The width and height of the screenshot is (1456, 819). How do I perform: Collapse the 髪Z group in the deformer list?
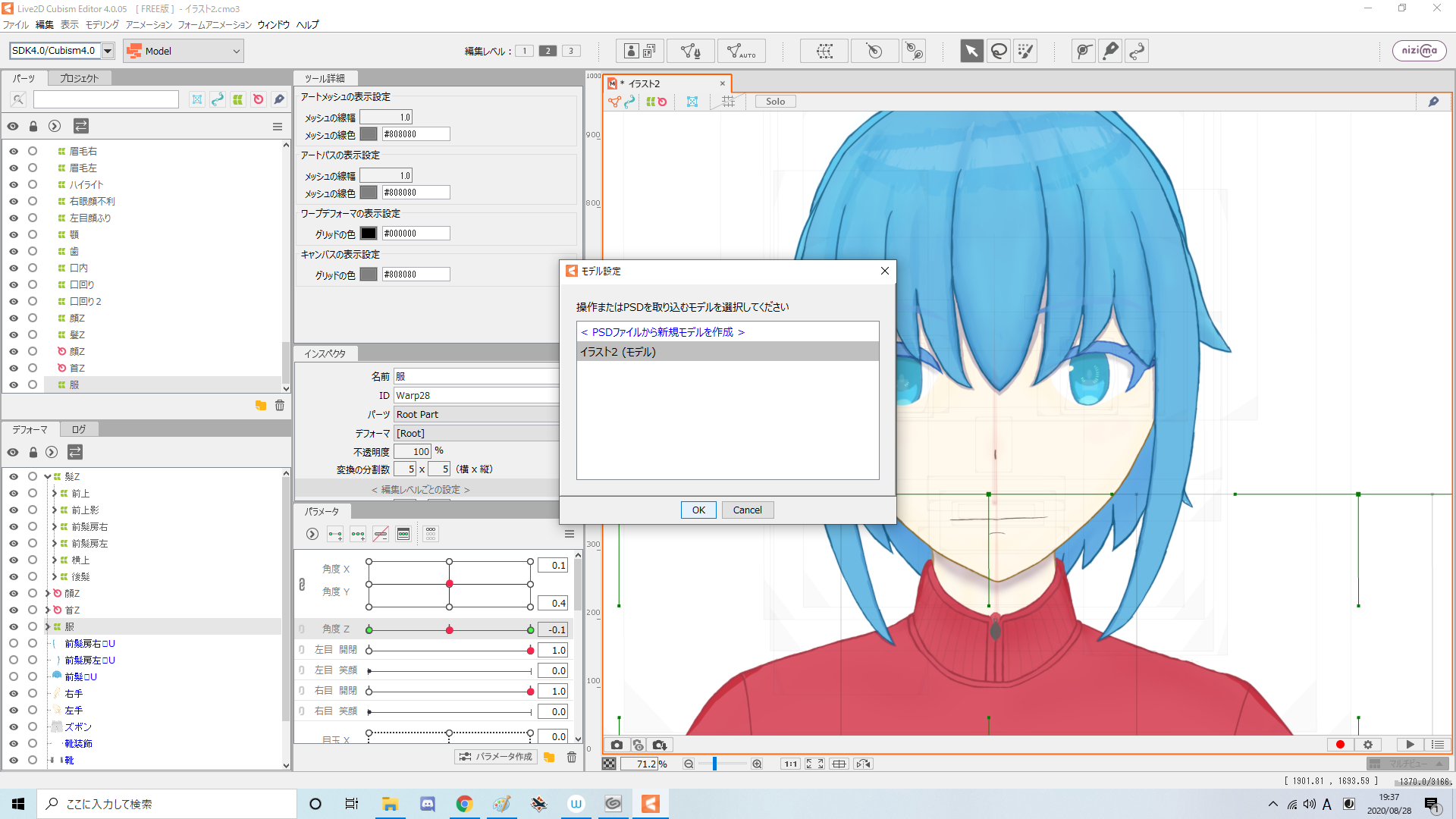pyautogui.click(x=47, y=476)
